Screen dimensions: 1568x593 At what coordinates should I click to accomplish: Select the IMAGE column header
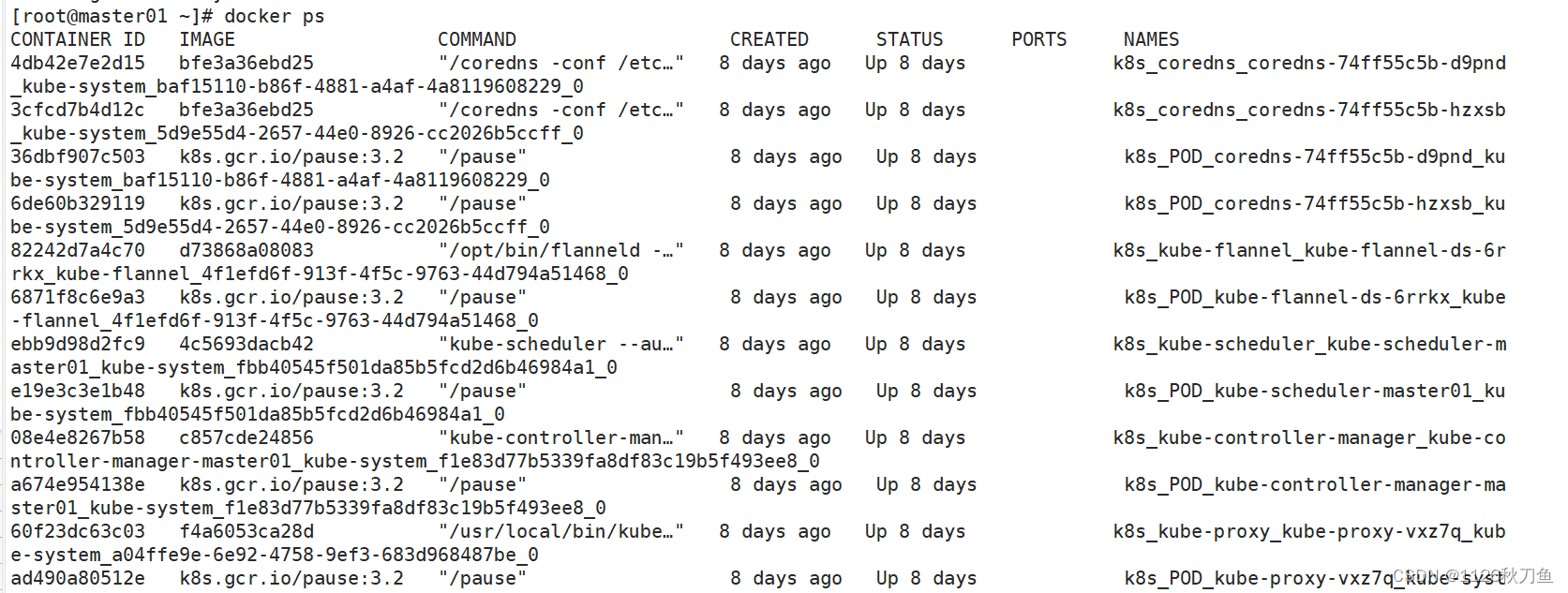[x=207, y=39]
